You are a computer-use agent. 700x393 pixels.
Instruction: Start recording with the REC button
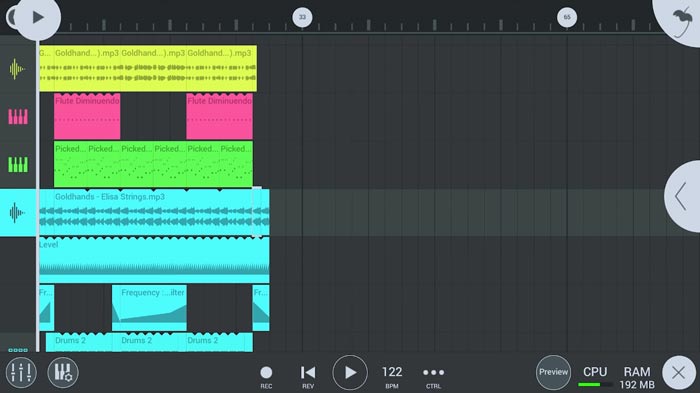[266, 376]
